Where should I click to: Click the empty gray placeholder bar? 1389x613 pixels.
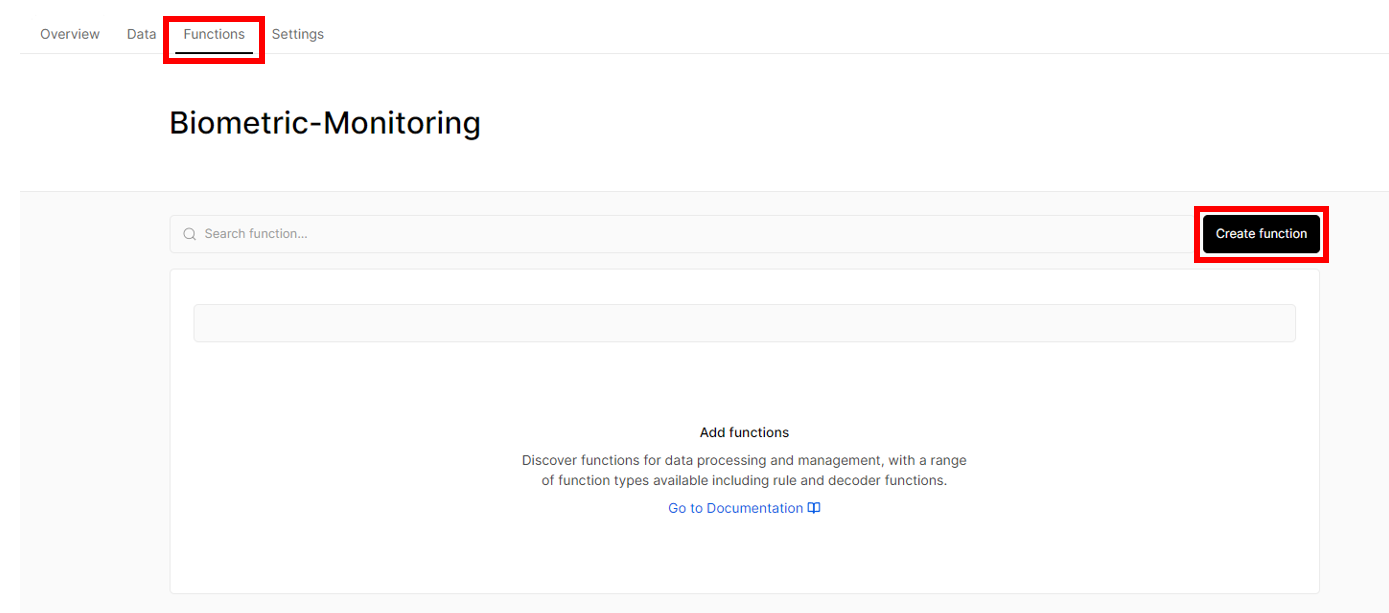(x=744, y=323)
